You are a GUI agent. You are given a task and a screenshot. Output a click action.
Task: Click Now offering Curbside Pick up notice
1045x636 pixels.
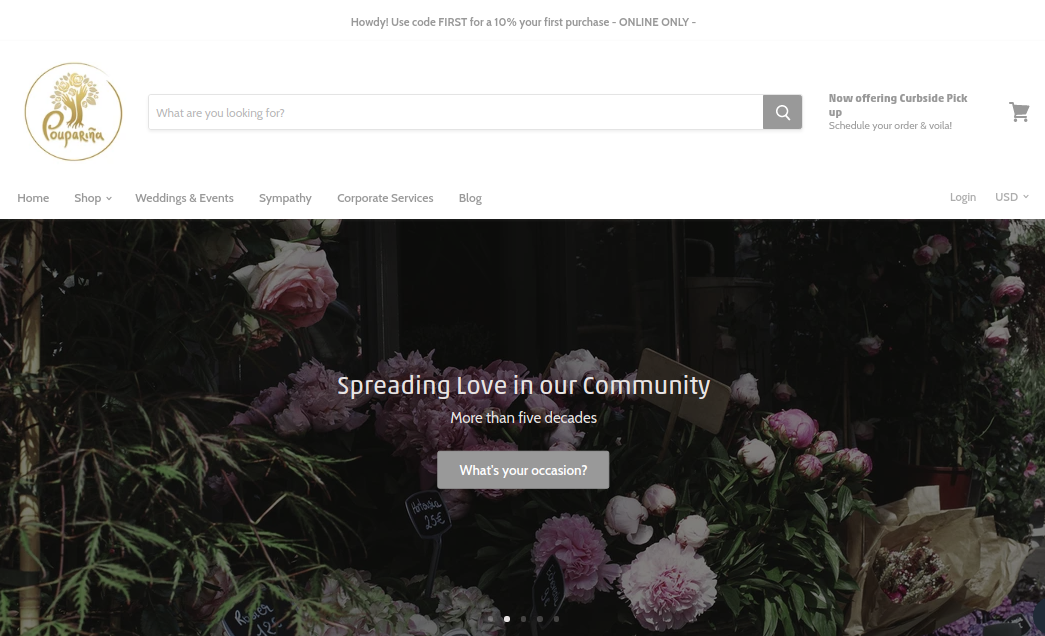pos(898,111)
